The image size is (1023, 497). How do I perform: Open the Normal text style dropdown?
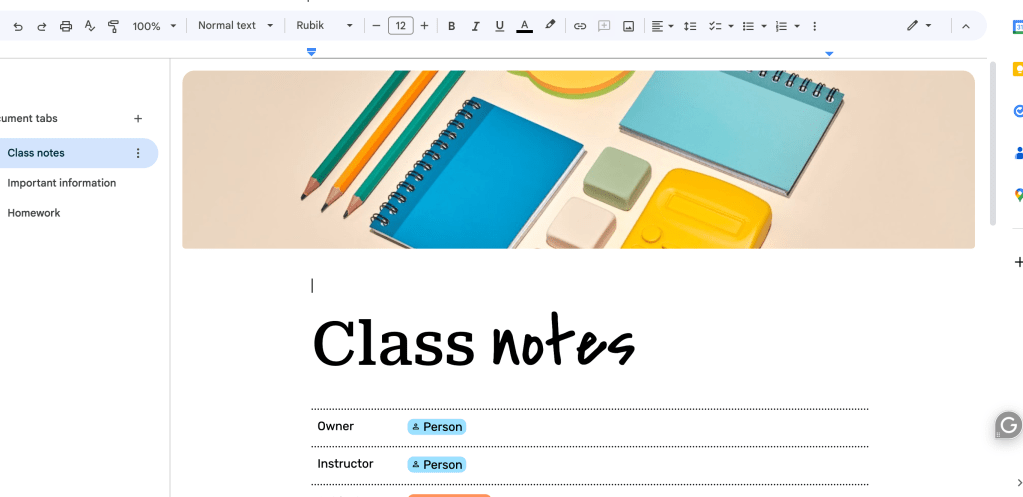click(235, 26)
